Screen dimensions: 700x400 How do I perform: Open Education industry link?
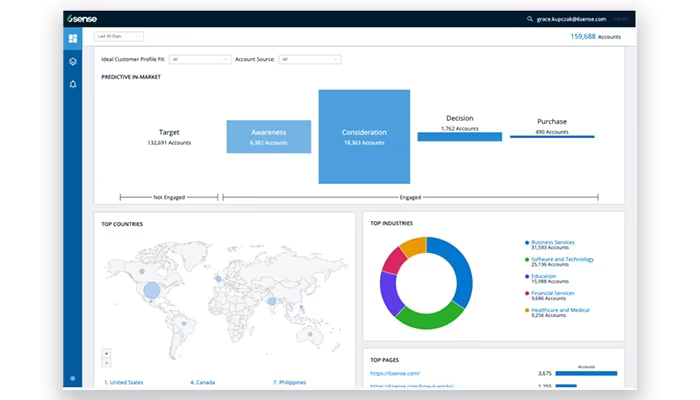(x=543, y=276)
